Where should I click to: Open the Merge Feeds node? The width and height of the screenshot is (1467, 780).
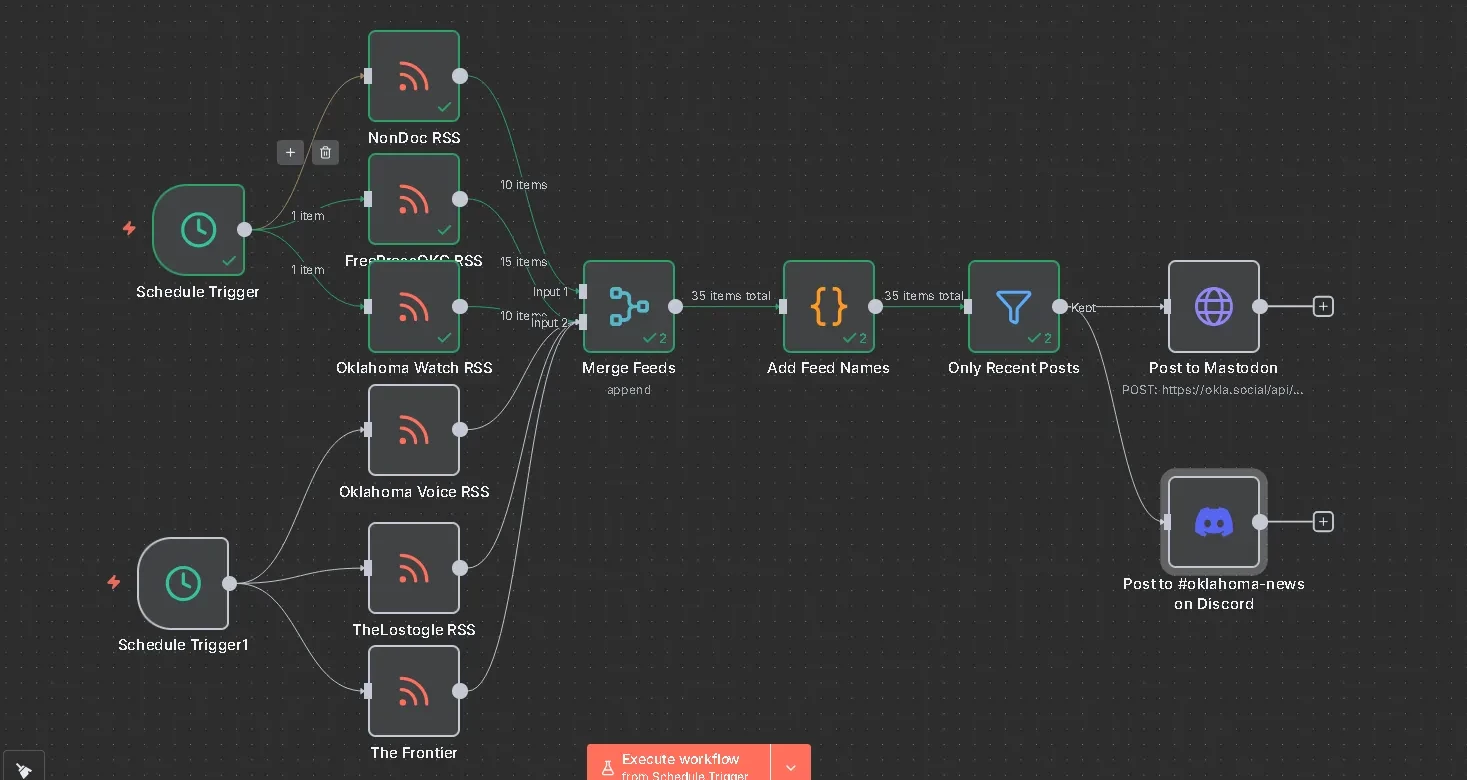coord(628,306)
